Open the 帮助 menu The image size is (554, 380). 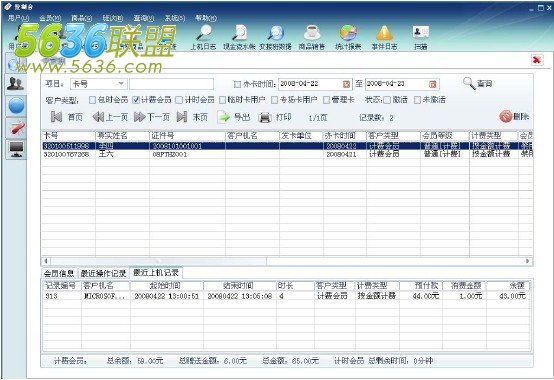click(206, 18)
